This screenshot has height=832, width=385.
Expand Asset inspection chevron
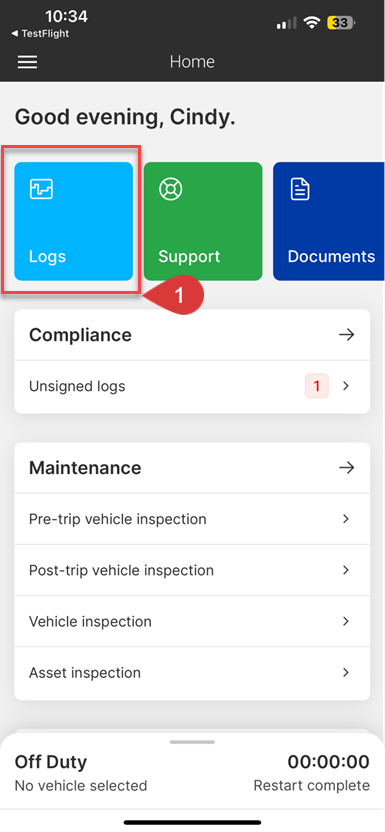click(346, 672)
